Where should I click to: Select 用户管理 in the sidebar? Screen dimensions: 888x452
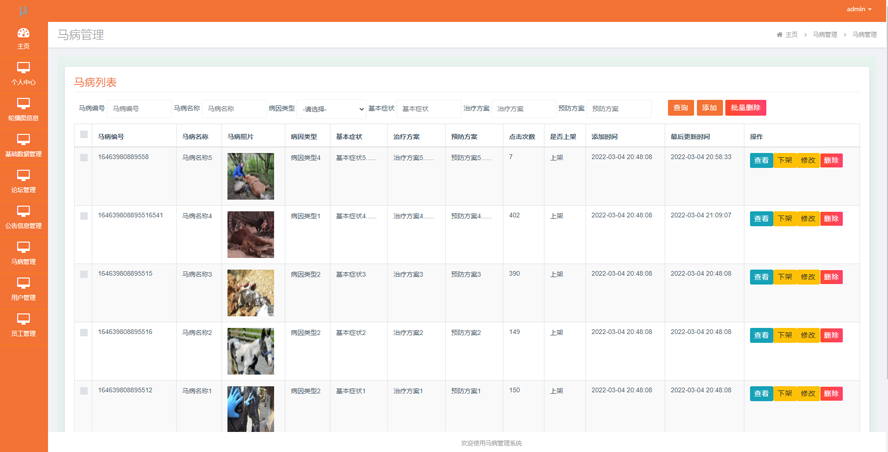[x=23, y=290]
